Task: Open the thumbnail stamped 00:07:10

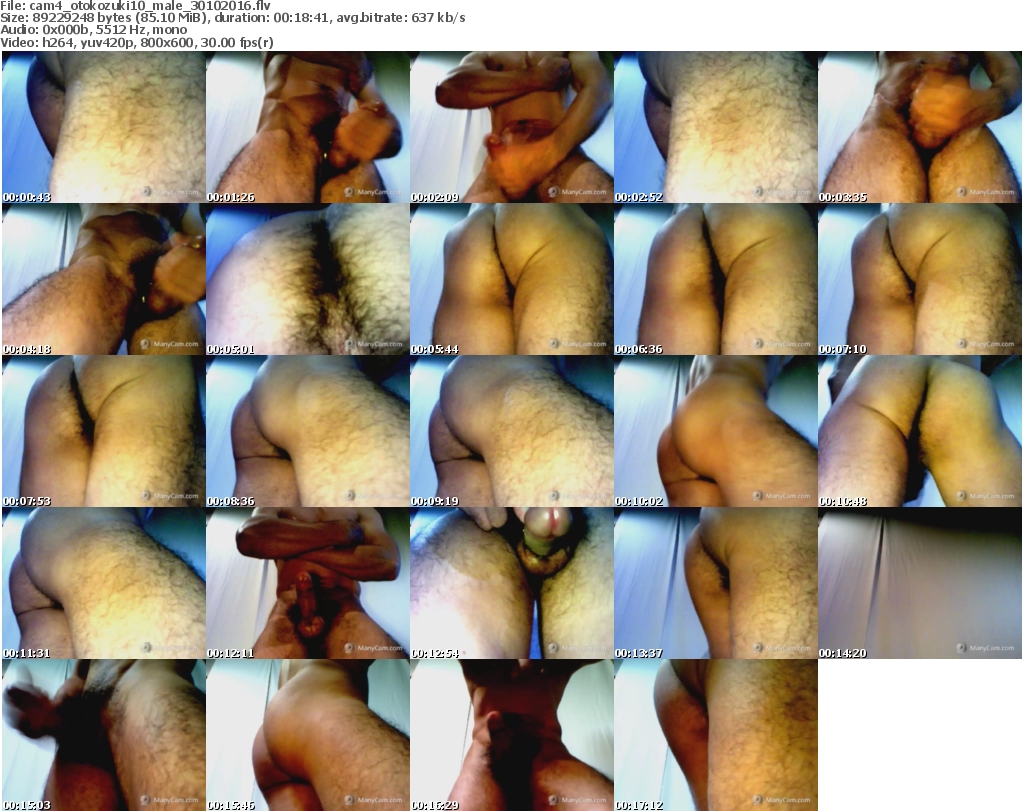Action: tap(920, 279)
